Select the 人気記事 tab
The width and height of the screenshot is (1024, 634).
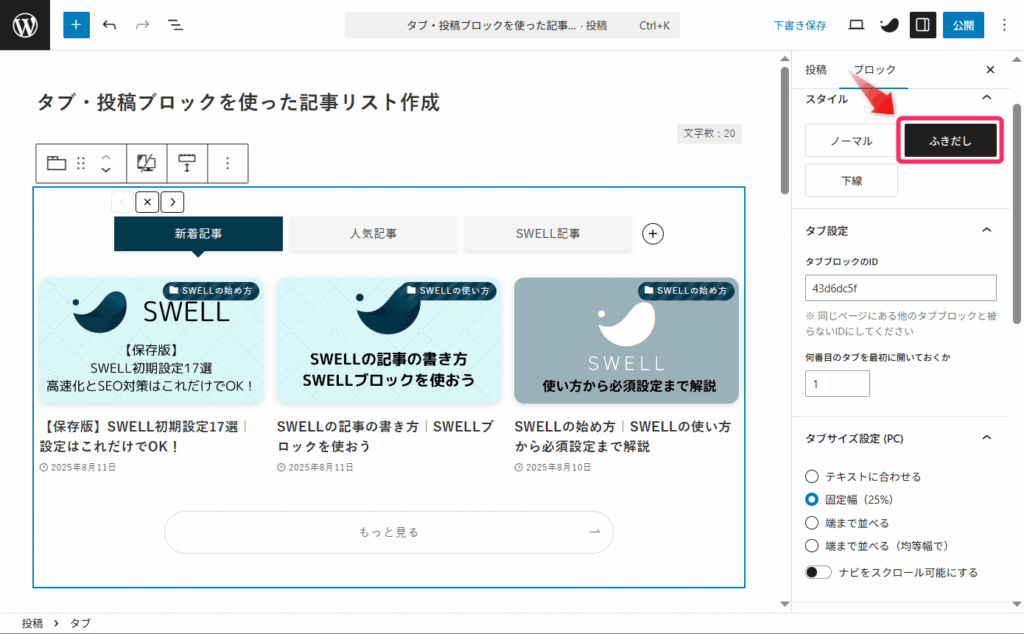[x=373, y=234]
